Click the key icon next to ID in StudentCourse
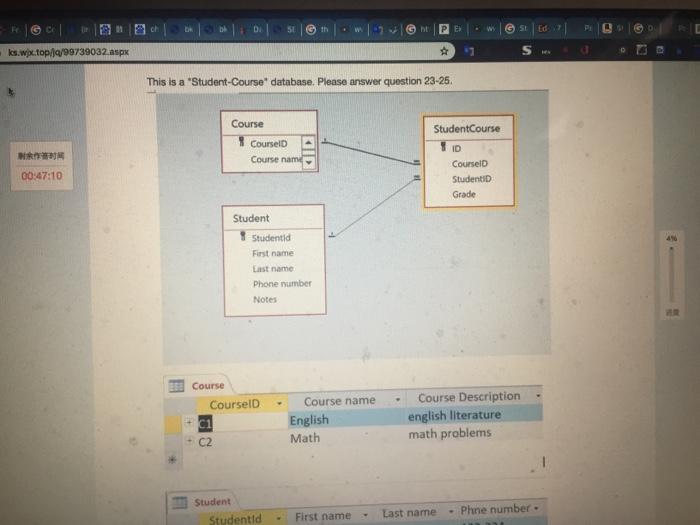 coord(443,146)
